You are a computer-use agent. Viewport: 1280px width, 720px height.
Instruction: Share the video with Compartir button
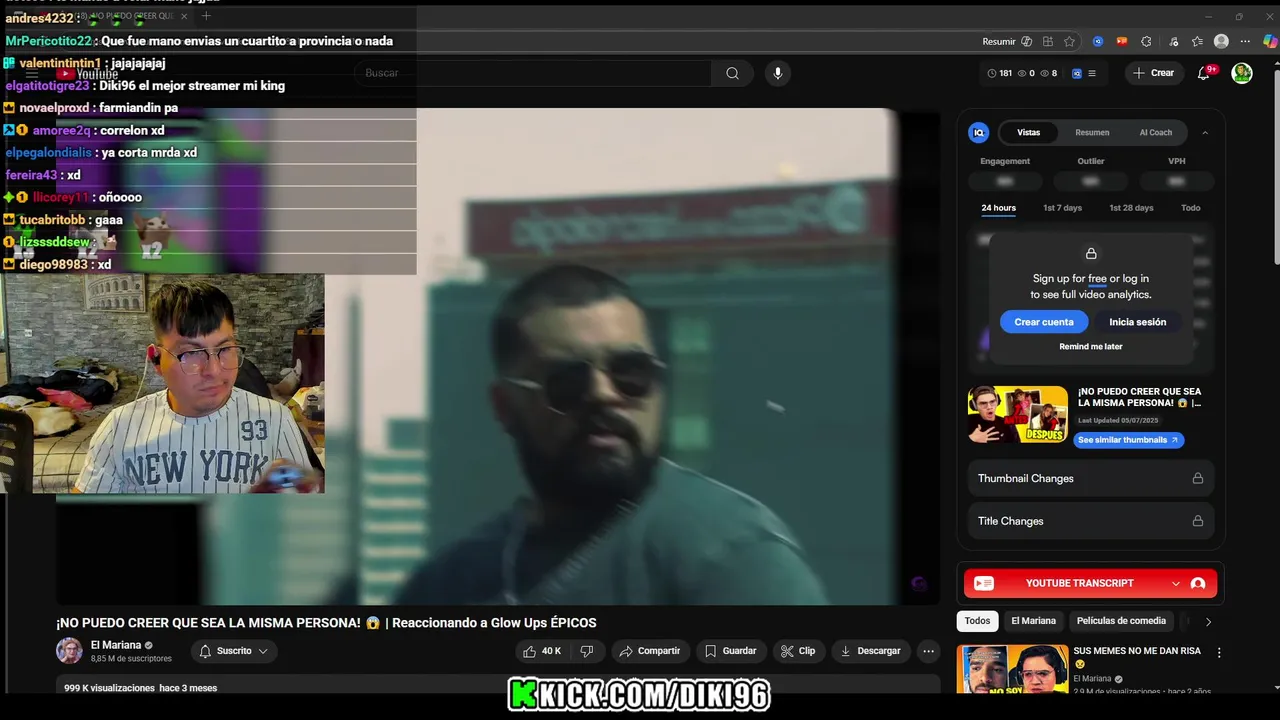pos(650,651)
